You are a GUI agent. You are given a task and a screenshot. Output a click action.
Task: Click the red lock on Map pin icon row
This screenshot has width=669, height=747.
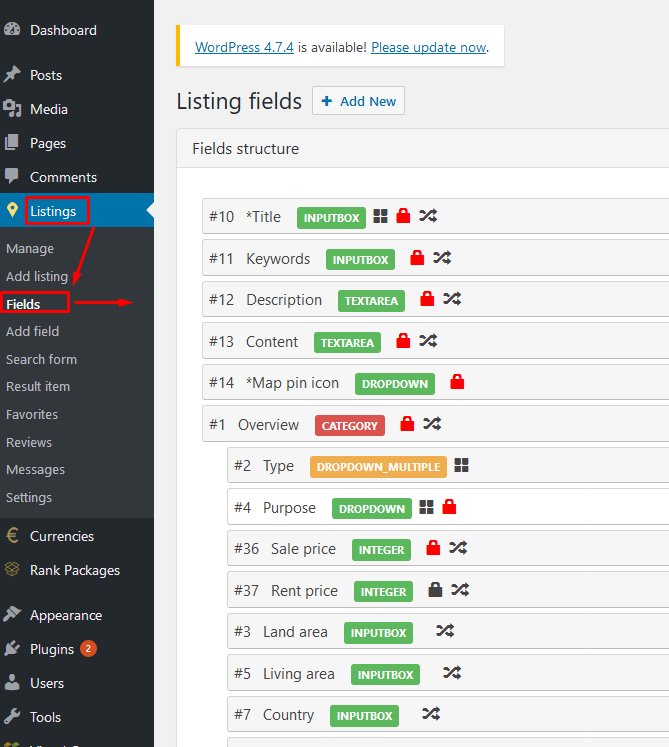pos(457,382)
